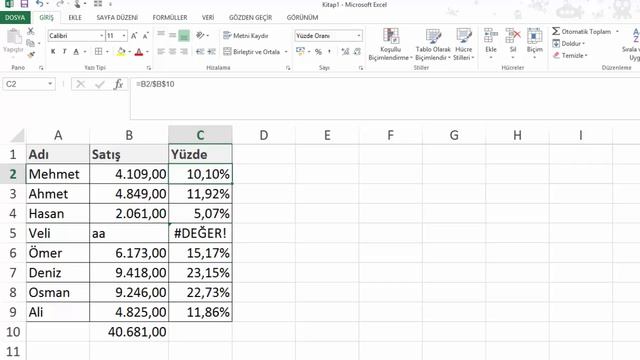Screen dimensions: 640x360
Task: Open the GÖRÜNÜM tab
Action: pyautogui.click(x=302, y=18)
